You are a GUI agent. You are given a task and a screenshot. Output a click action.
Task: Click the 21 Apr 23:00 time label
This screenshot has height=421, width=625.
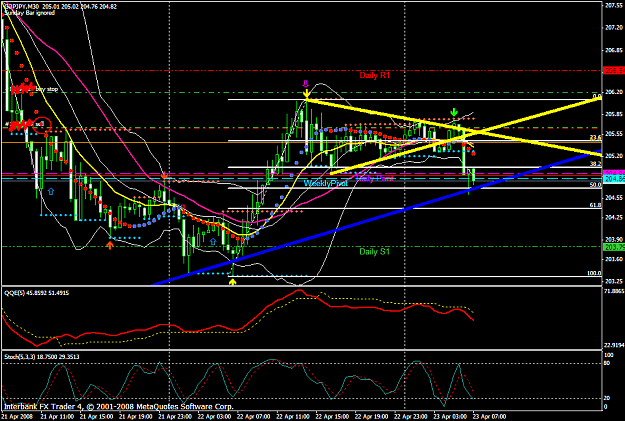175,416
